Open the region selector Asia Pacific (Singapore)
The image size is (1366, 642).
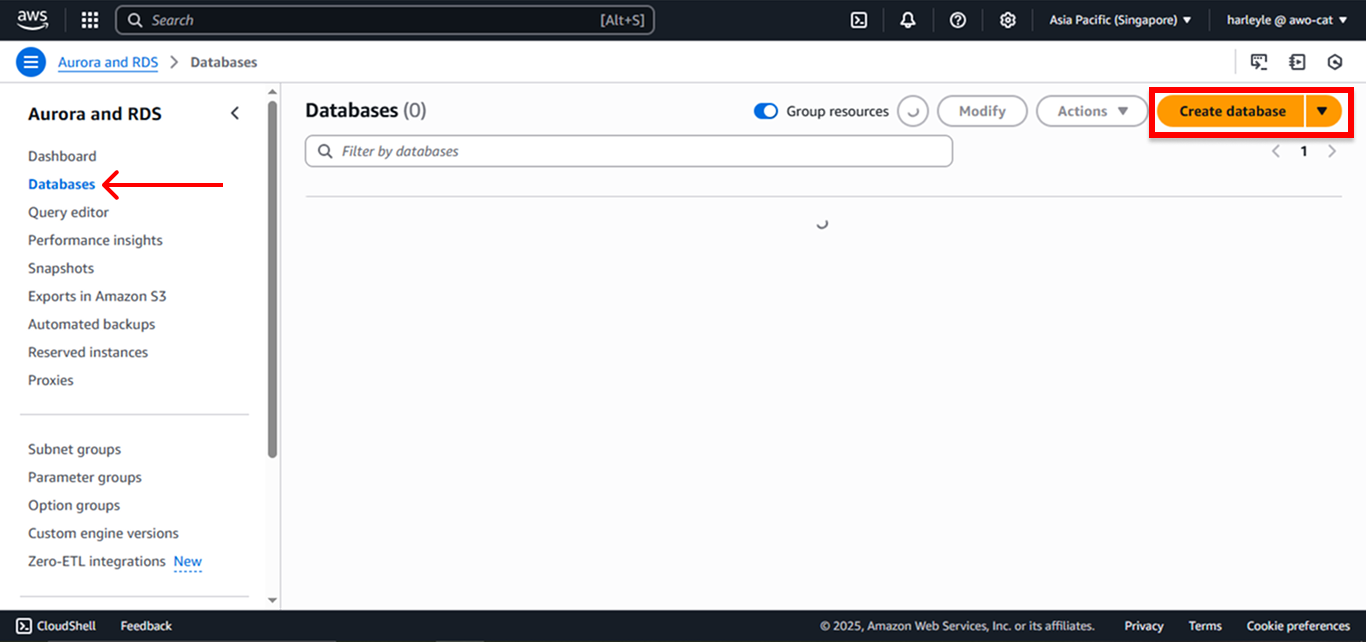(1120, 20)
